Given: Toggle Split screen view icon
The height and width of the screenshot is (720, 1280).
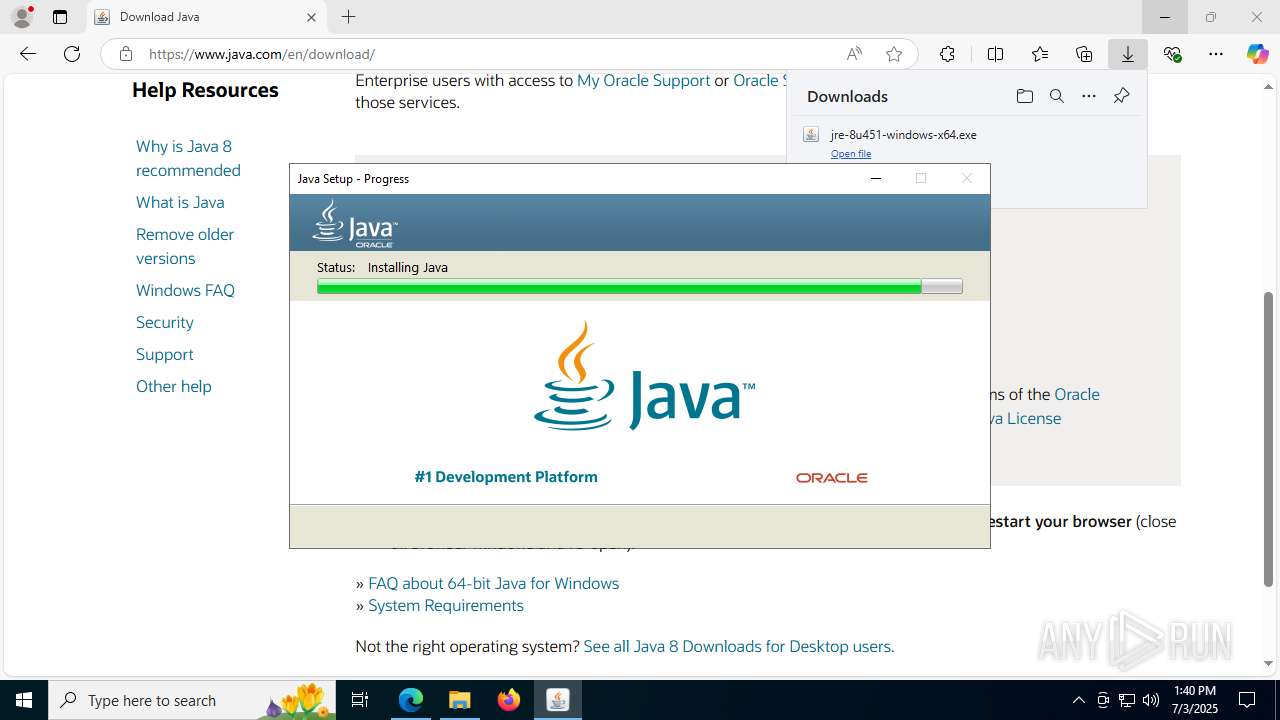Looking at the screenshot, I should click(x=995, y=54).
